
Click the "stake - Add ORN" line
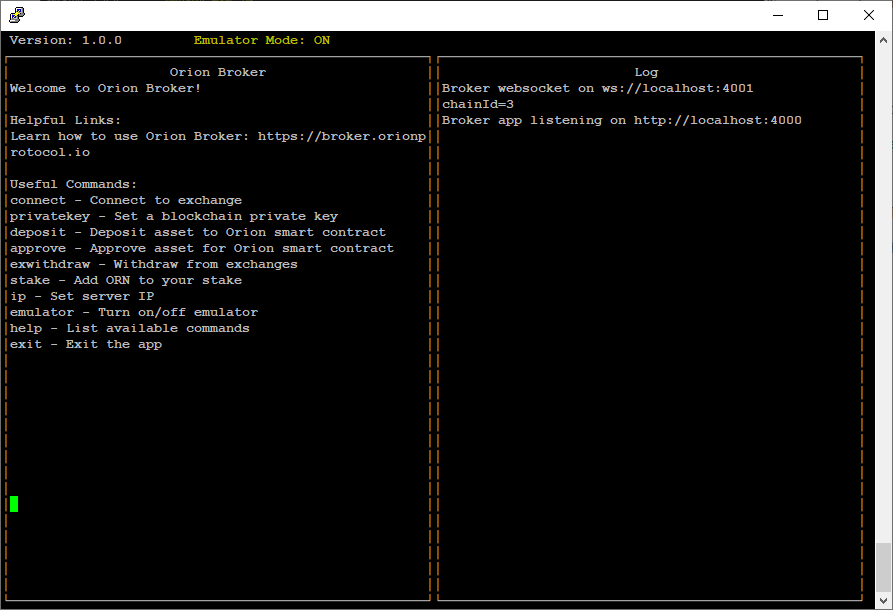tap(126, 280)
